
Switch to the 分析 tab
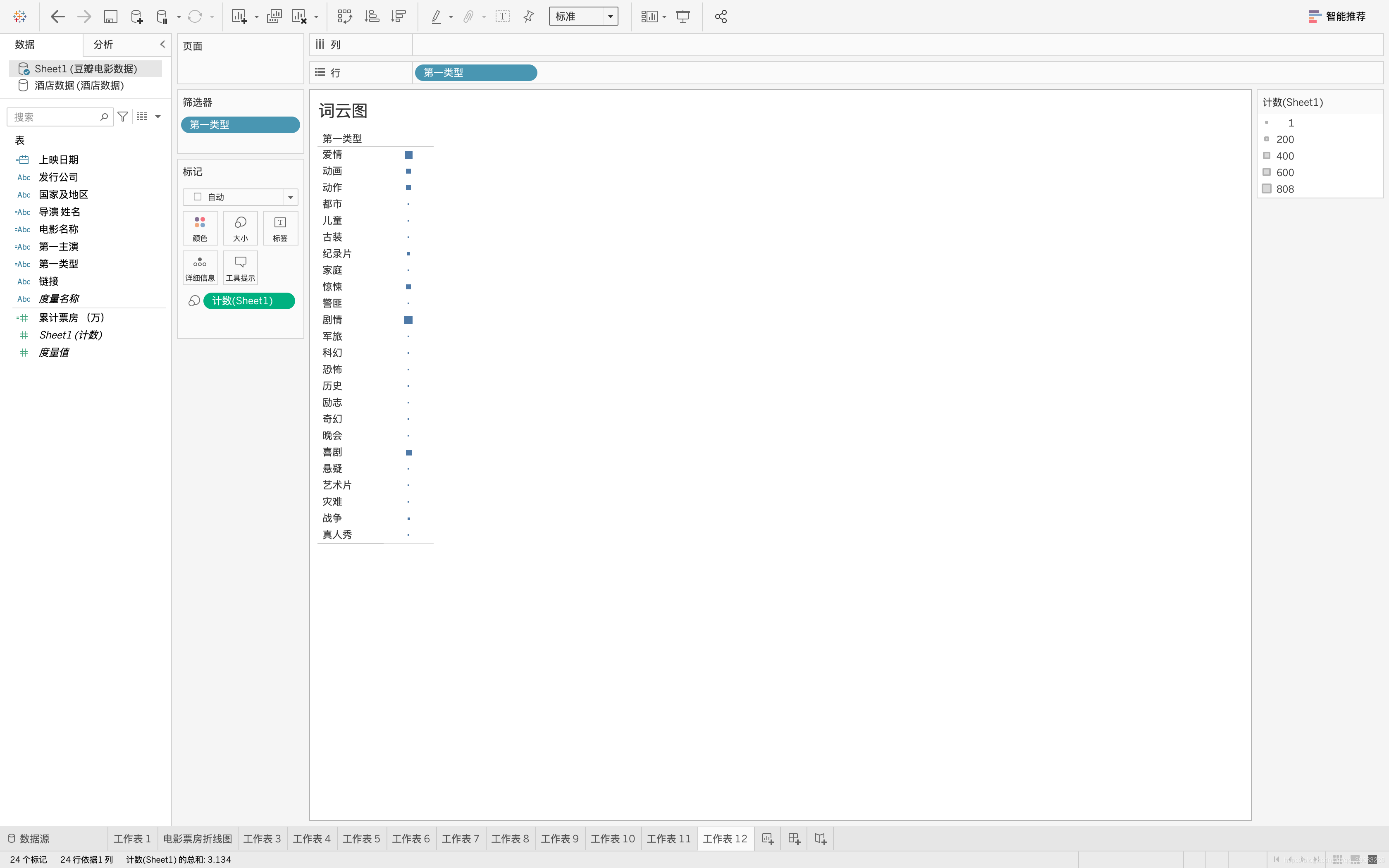click(103, 44)
